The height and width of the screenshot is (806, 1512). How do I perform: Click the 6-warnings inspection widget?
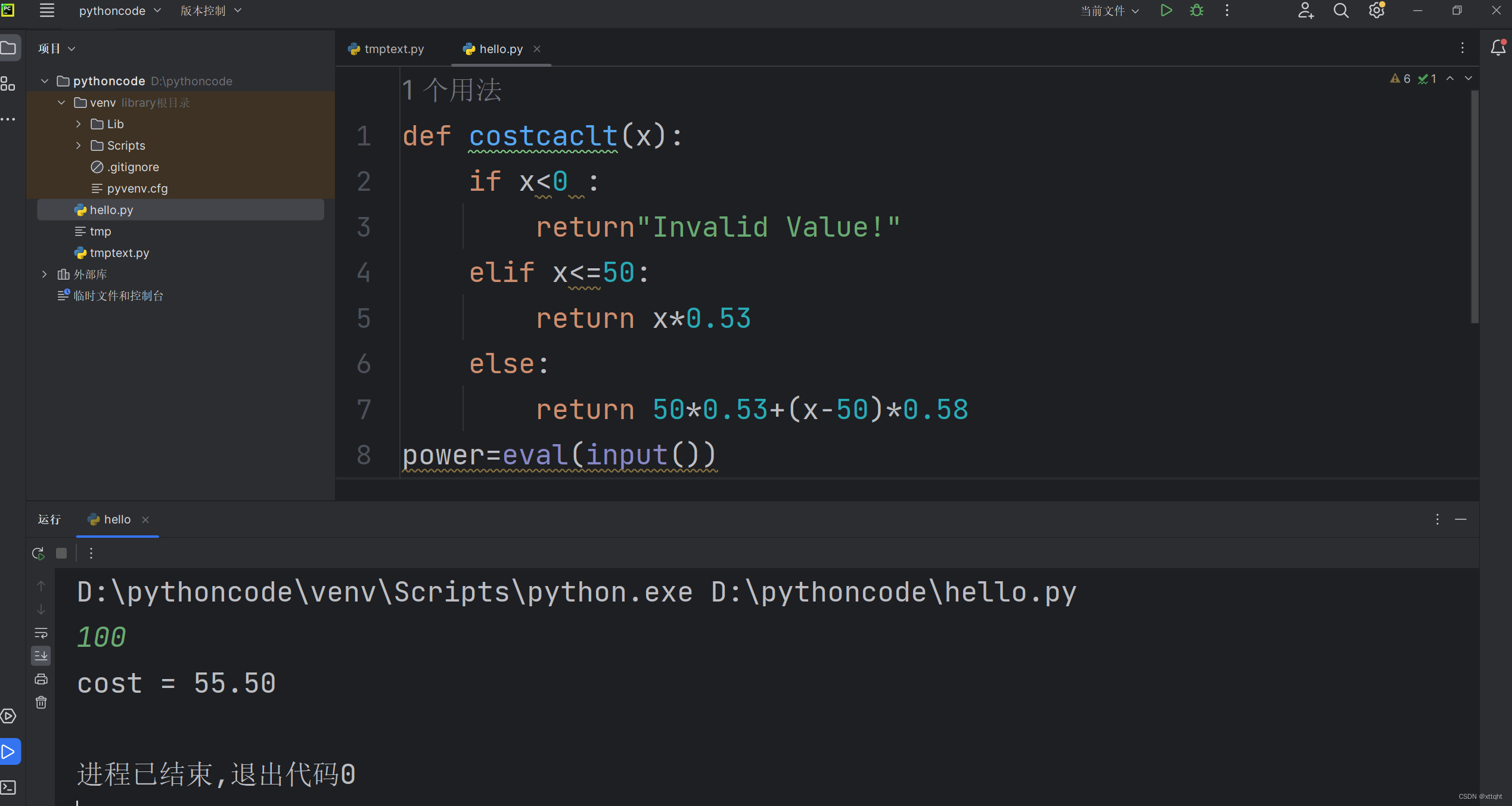[1401, 78]
